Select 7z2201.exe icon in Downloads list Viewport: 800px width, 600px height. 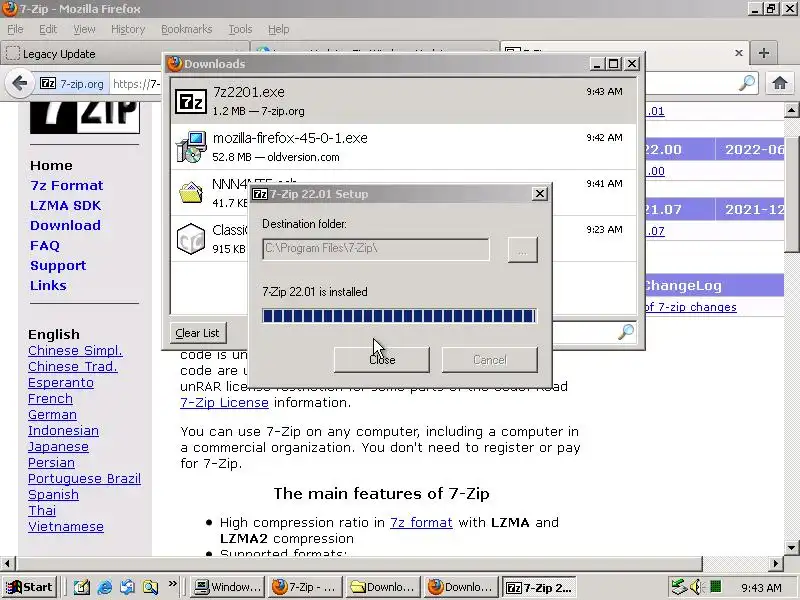coord(191,101)
